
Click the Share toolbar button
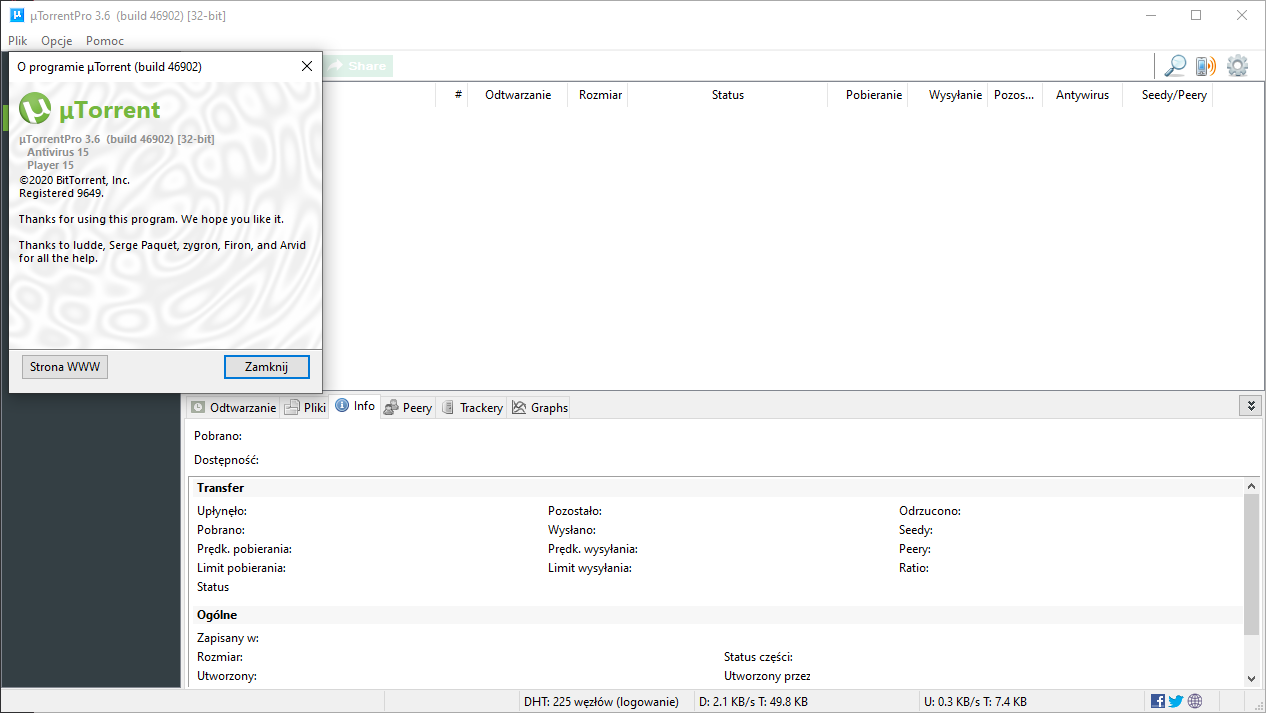click(x=357, y=66)
